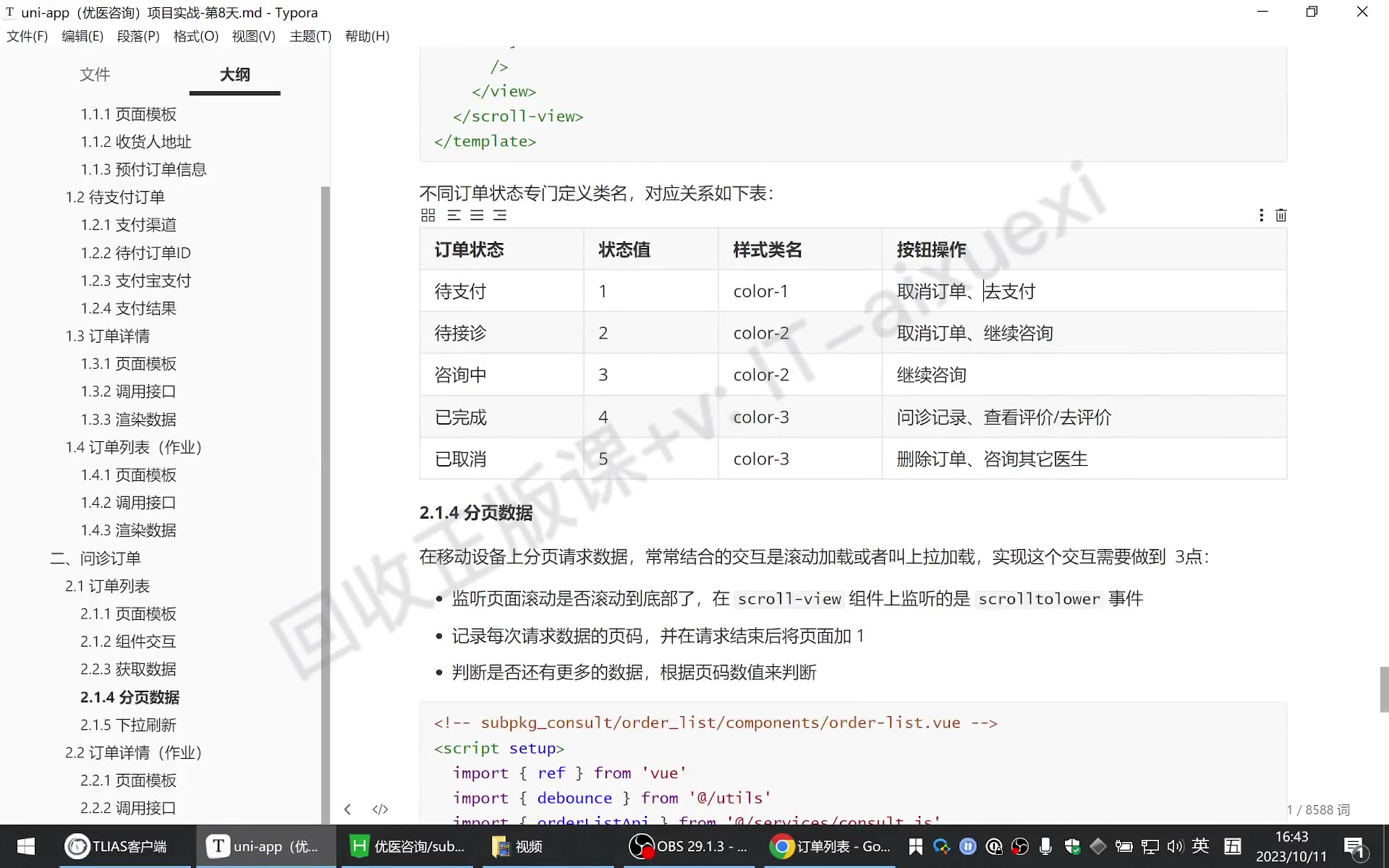1389x868 pixels.
Task: Toggle source code mode
Action: (x=380, y=809)
